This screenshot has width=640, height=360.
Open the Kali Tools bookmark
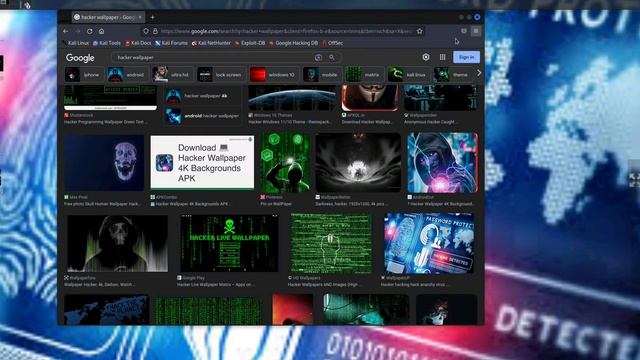tap(107, 43)
